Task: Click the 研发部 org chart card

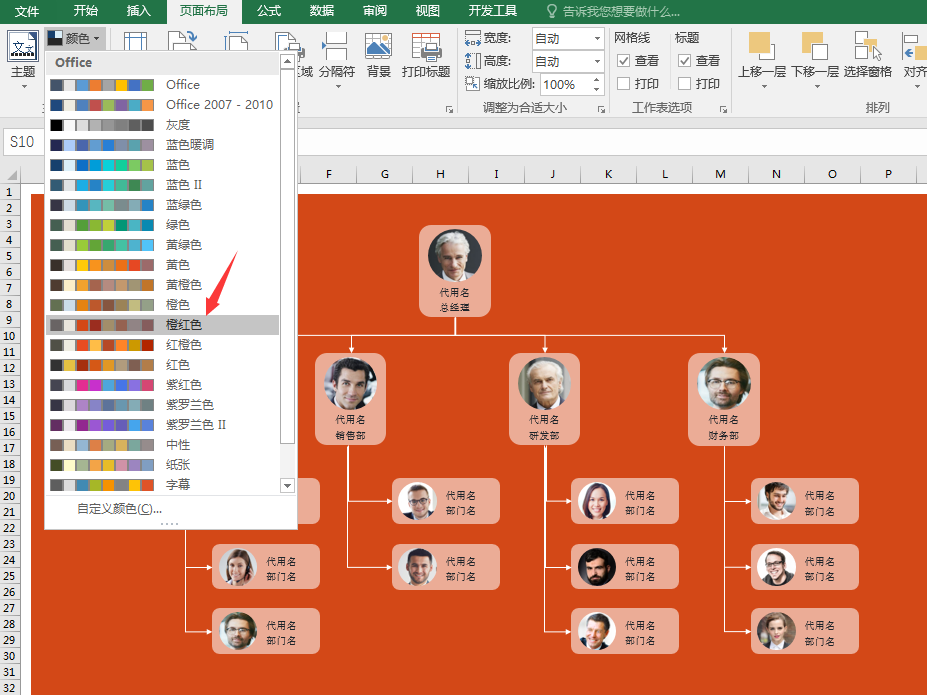Action: [544, 399]
